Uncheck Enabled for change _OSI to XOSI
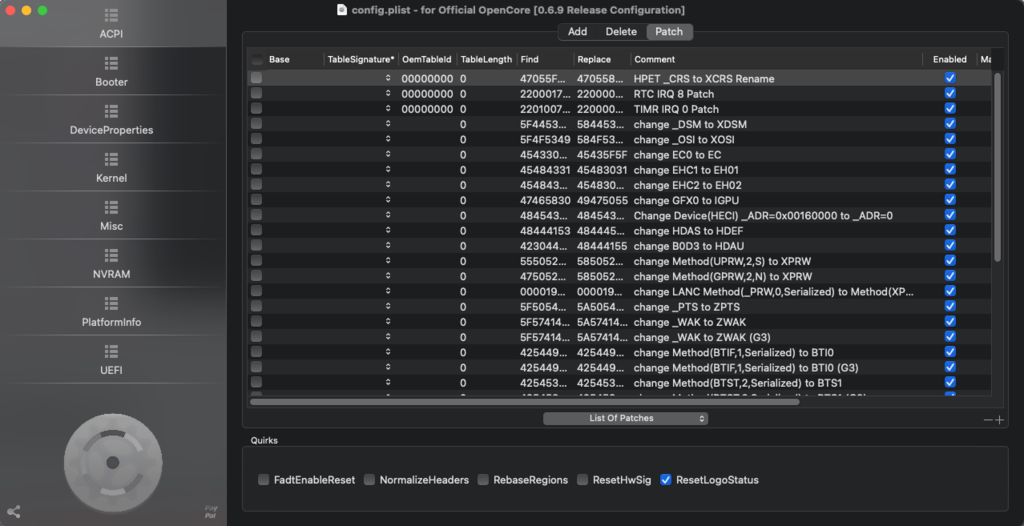 950,139
